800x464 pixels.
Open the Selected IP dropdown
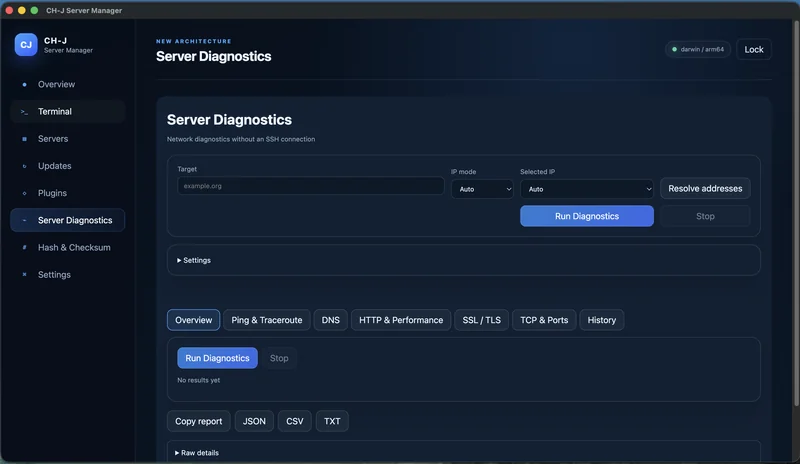point(587,189)
